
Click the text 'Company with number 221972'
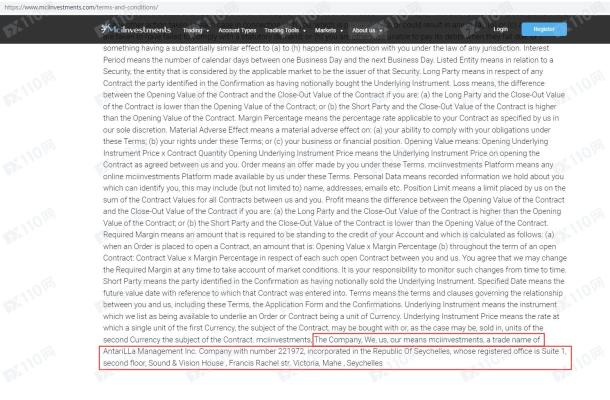click(251, 351)
